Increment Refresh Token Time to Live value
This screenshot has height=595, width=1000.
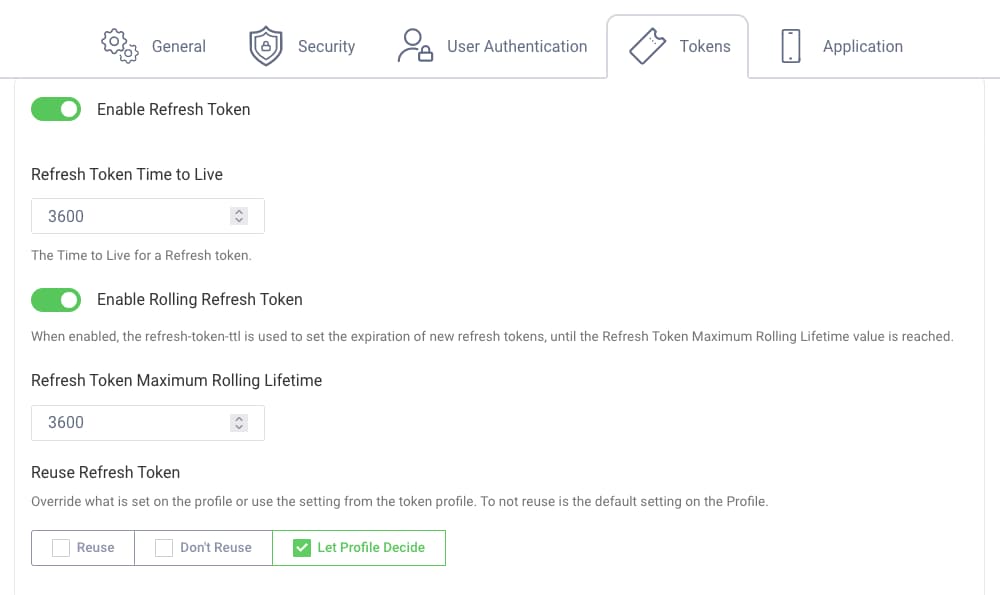tap(238, 210)
